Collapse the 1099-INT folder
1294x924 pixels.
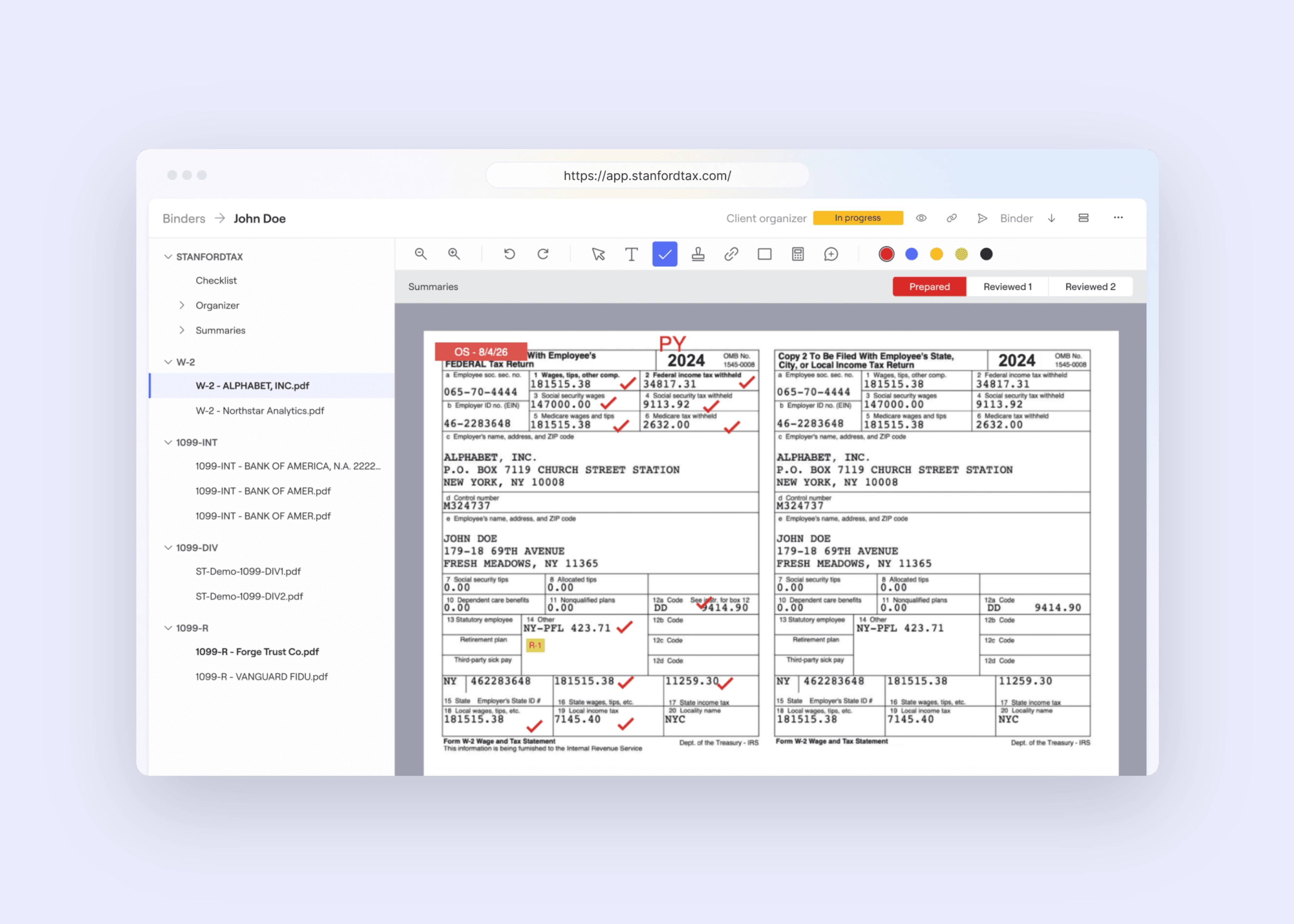click(x=168, y=442)
